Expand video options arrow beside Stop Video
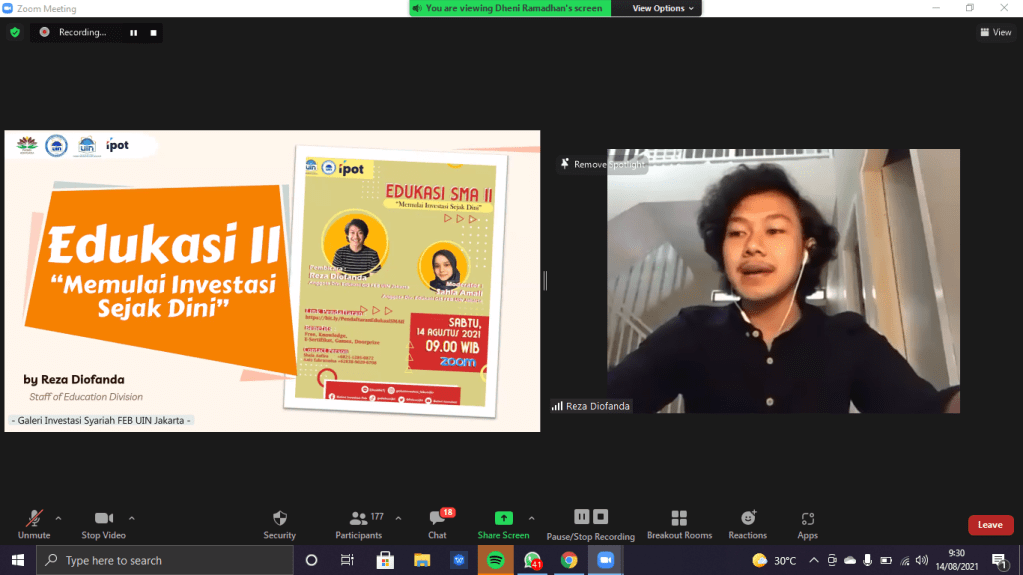The width and height of the screenshot is (1023, 575). pos(132,518)
